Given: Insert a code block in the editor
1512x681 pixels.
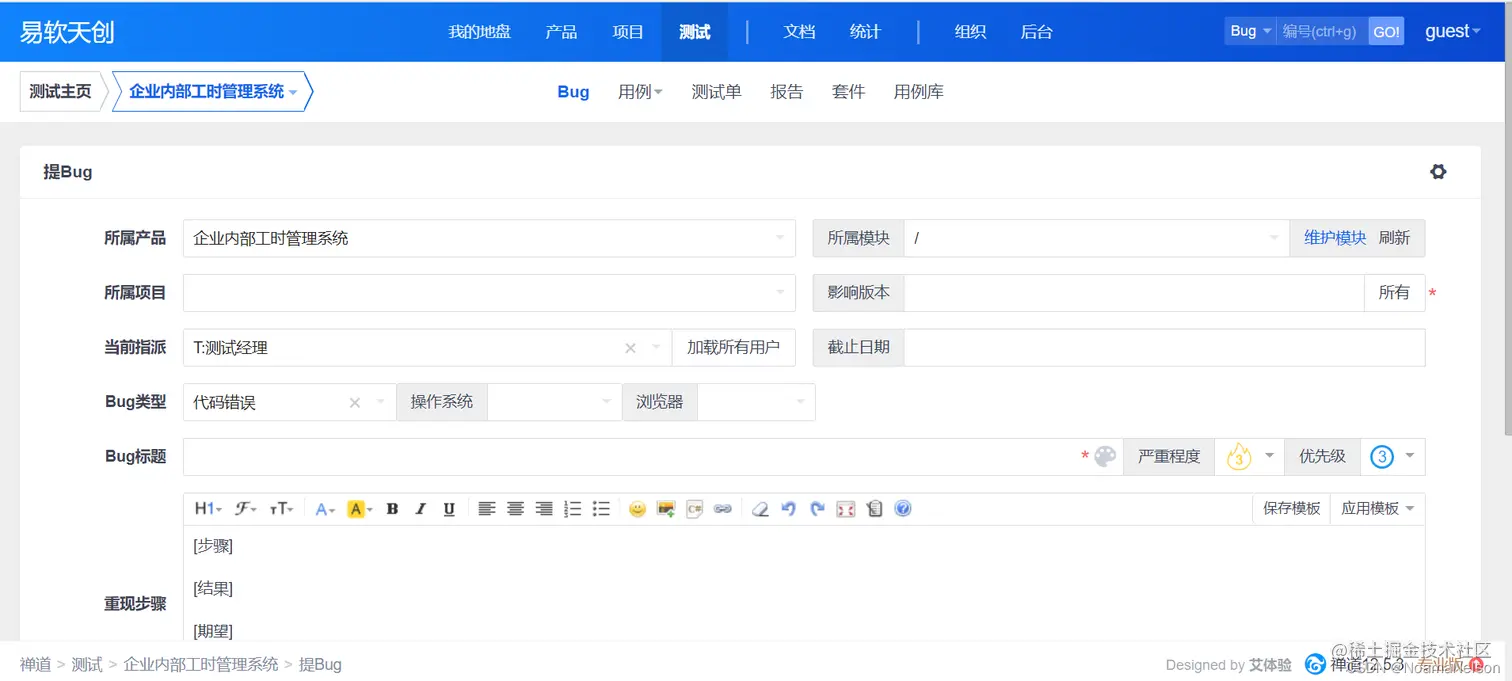Looking at the screenshot, I should (x=694, y=509).
